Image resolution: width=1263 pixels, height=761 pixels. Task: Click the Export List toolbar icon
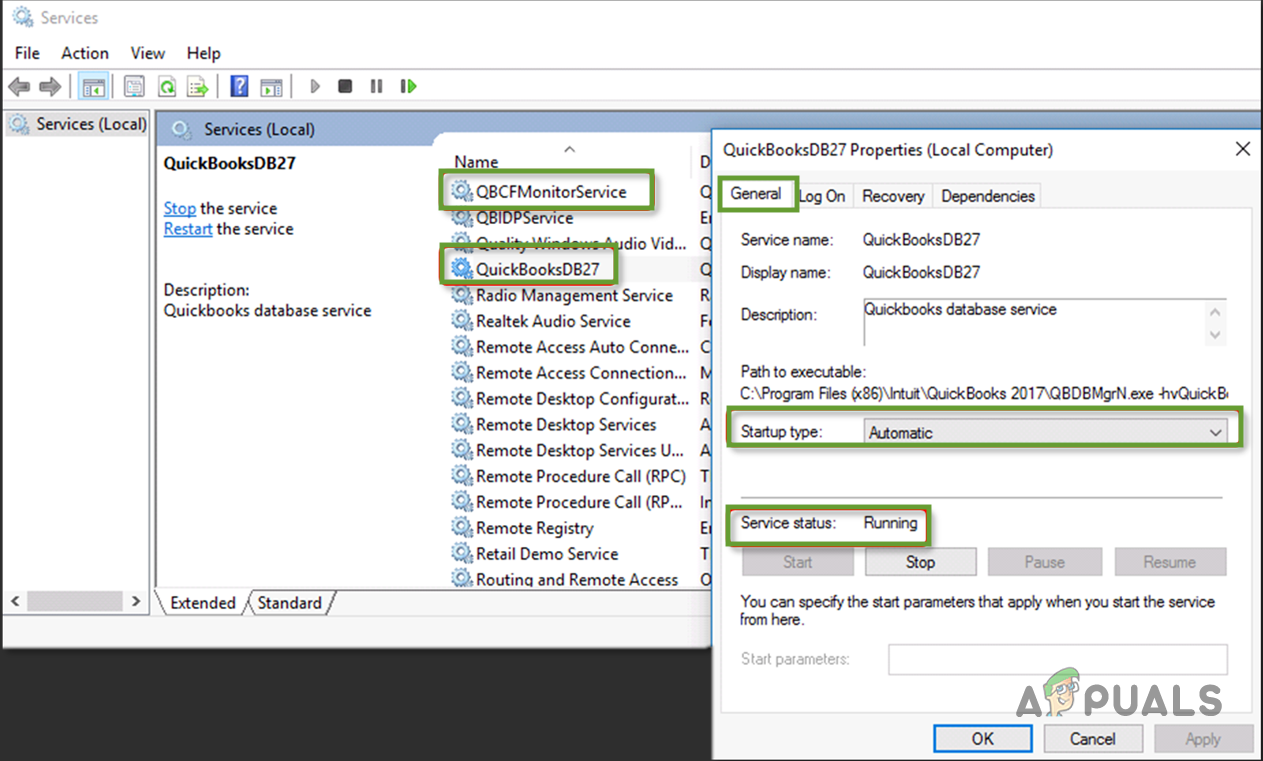click(199, 87)
